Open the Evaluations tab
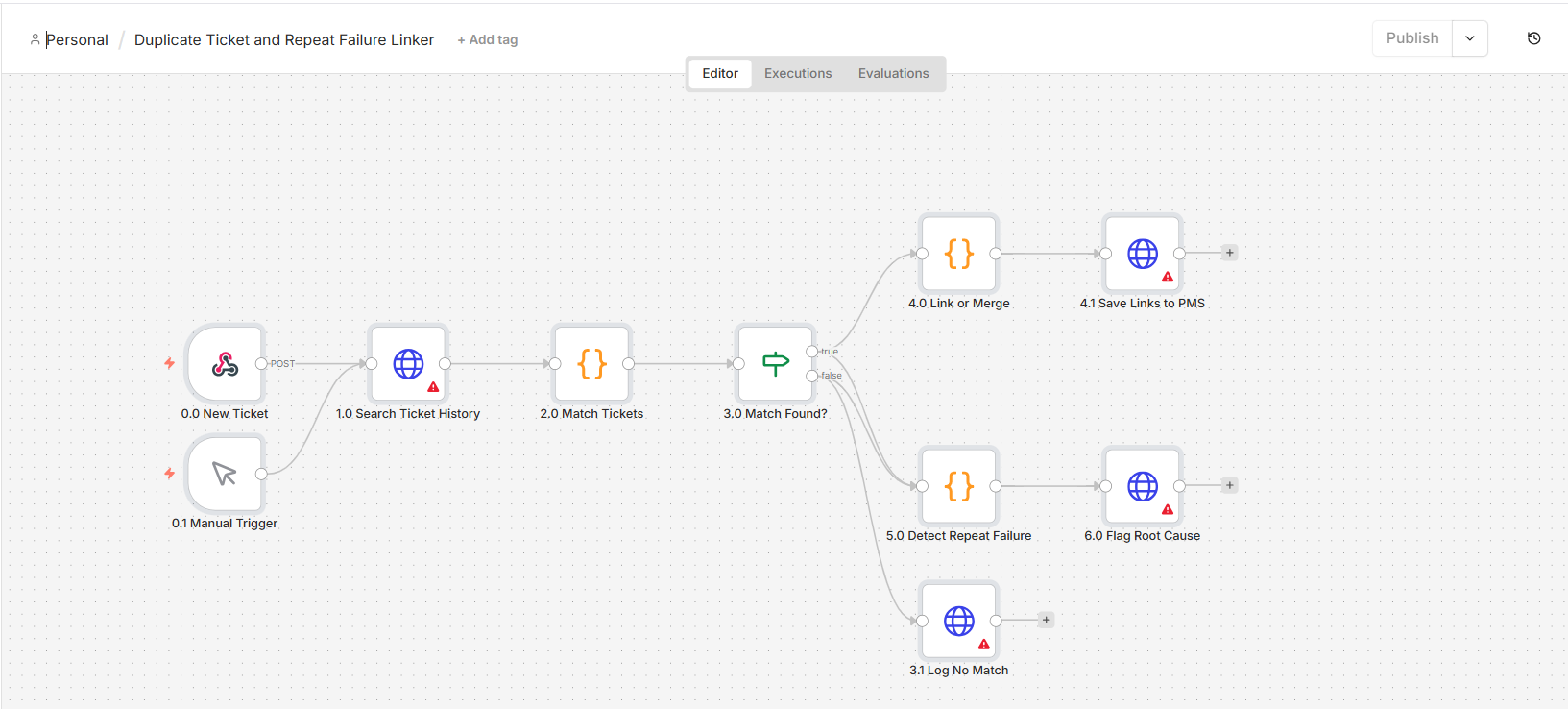 (x=894, y=73)
